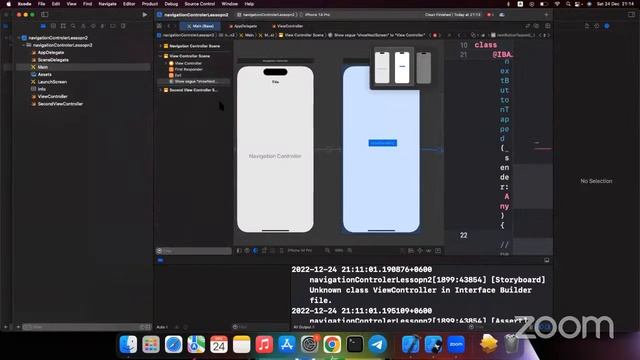The height and width of the screenshot is (360, 640).
Task: Click Clean Finished activity status
Action: 452,15
